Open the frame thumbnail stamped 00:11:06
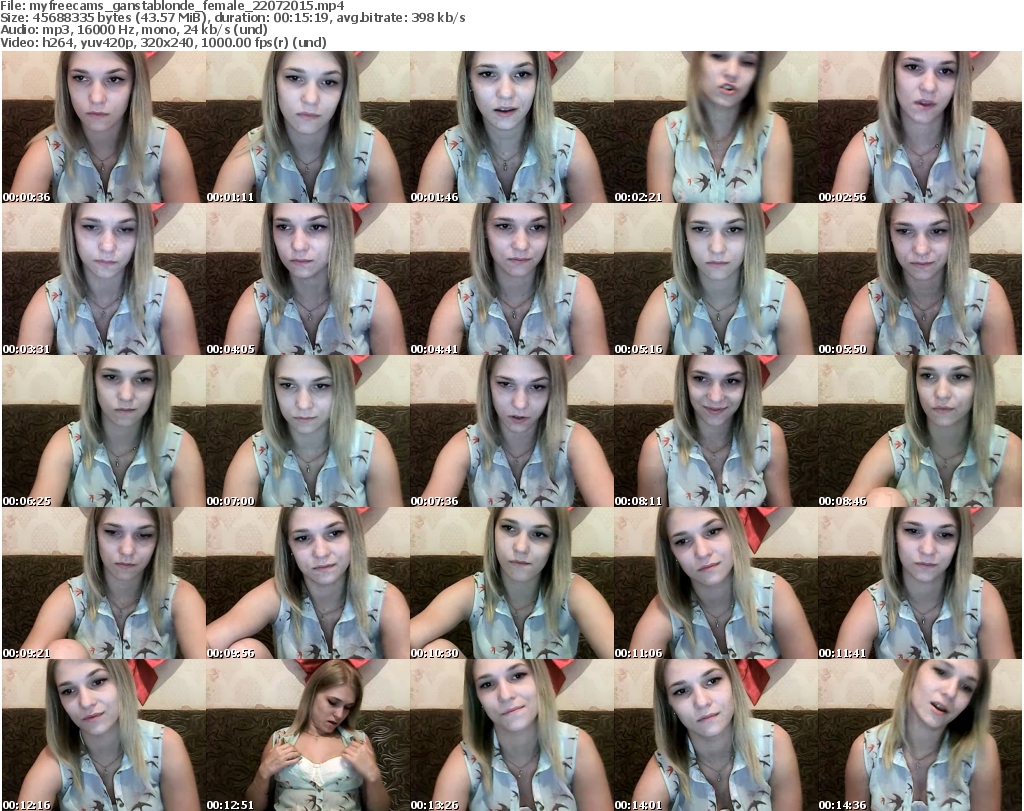Viewport: 1024px width, 811px height. coord(715,583)
